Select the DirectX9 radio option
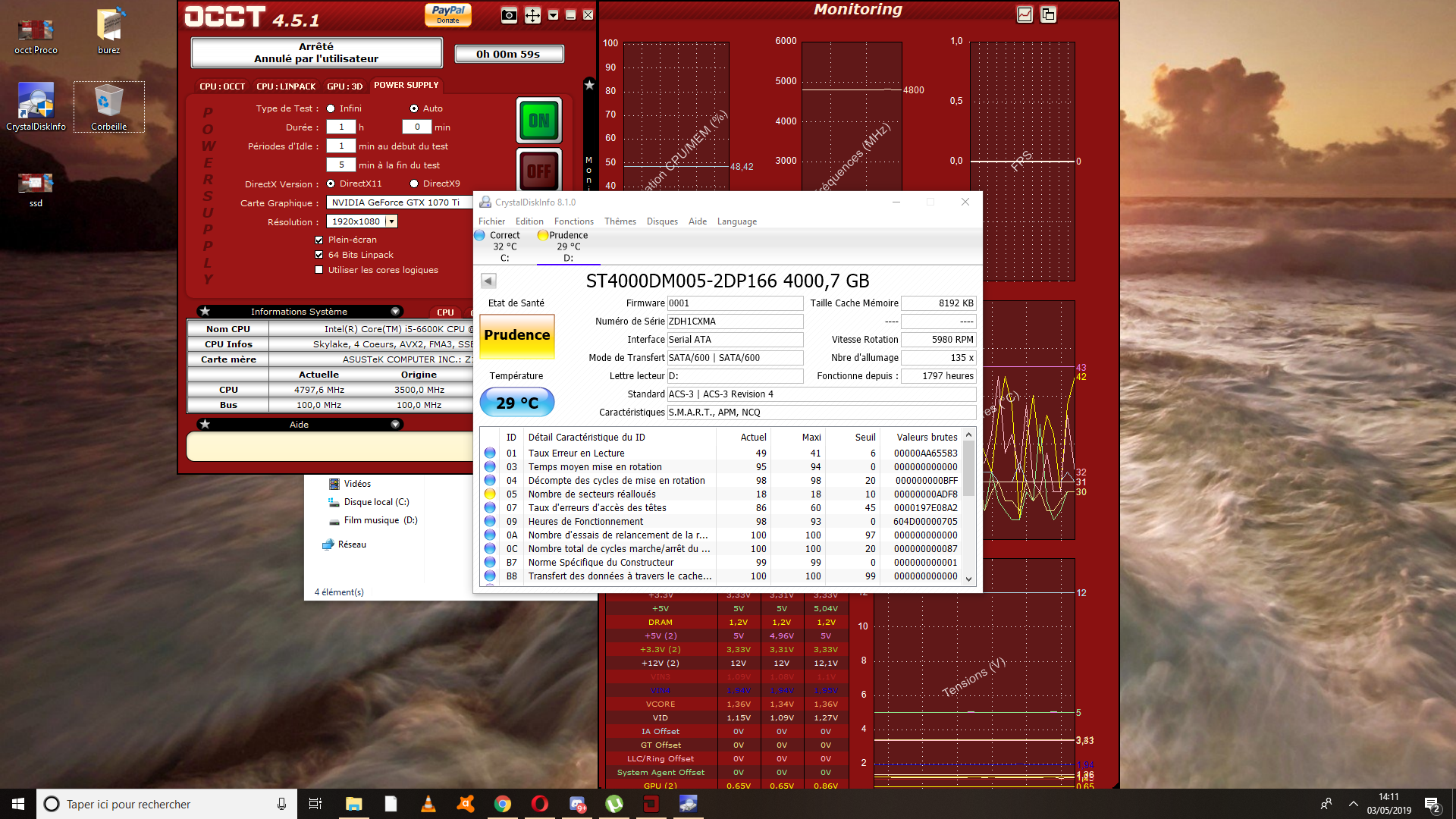This screenshot has height=819, width=1456. pyautogui.click(x=414, y=184)
